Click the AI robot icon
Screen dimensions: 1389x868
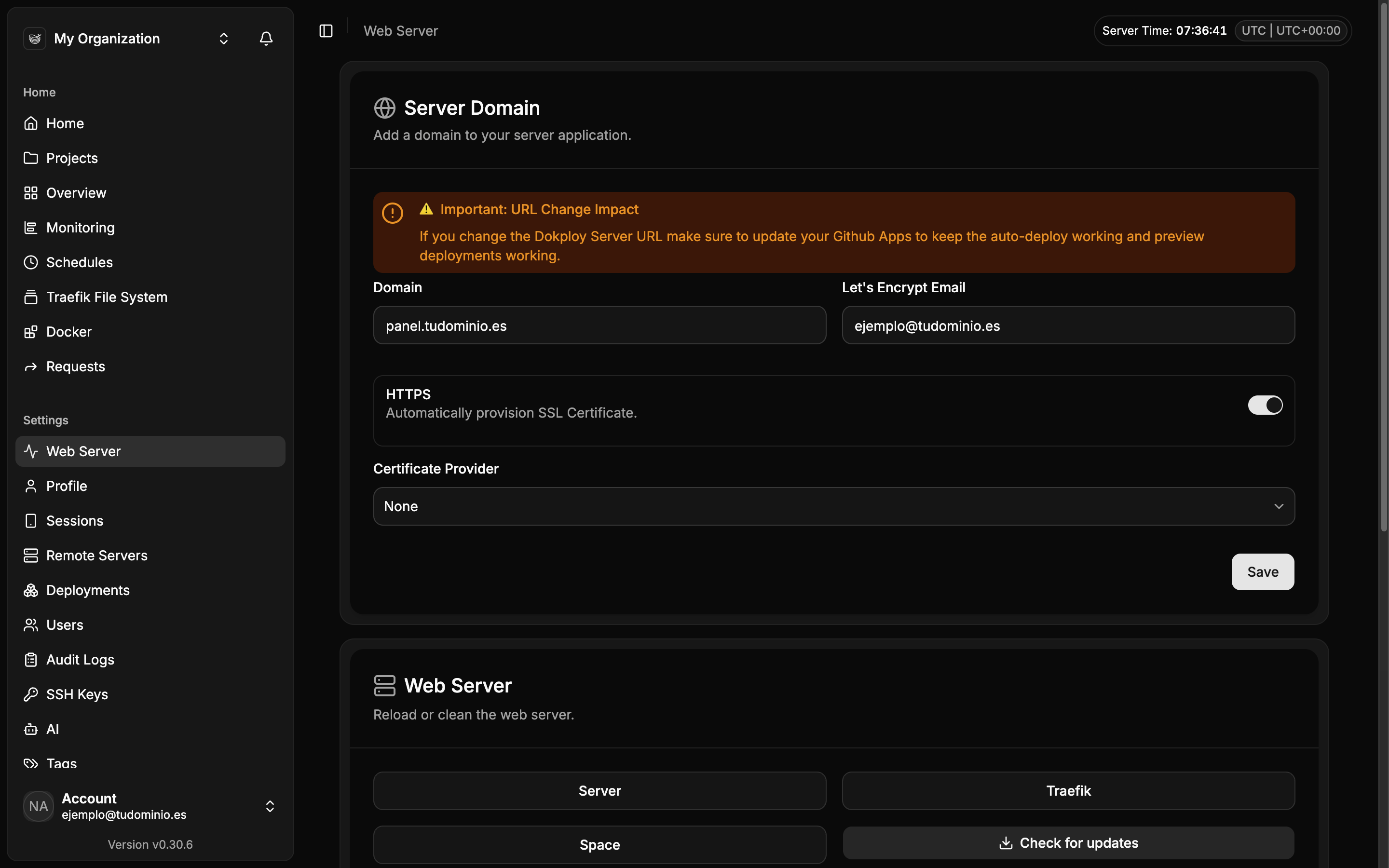click(x=31, y=729)
